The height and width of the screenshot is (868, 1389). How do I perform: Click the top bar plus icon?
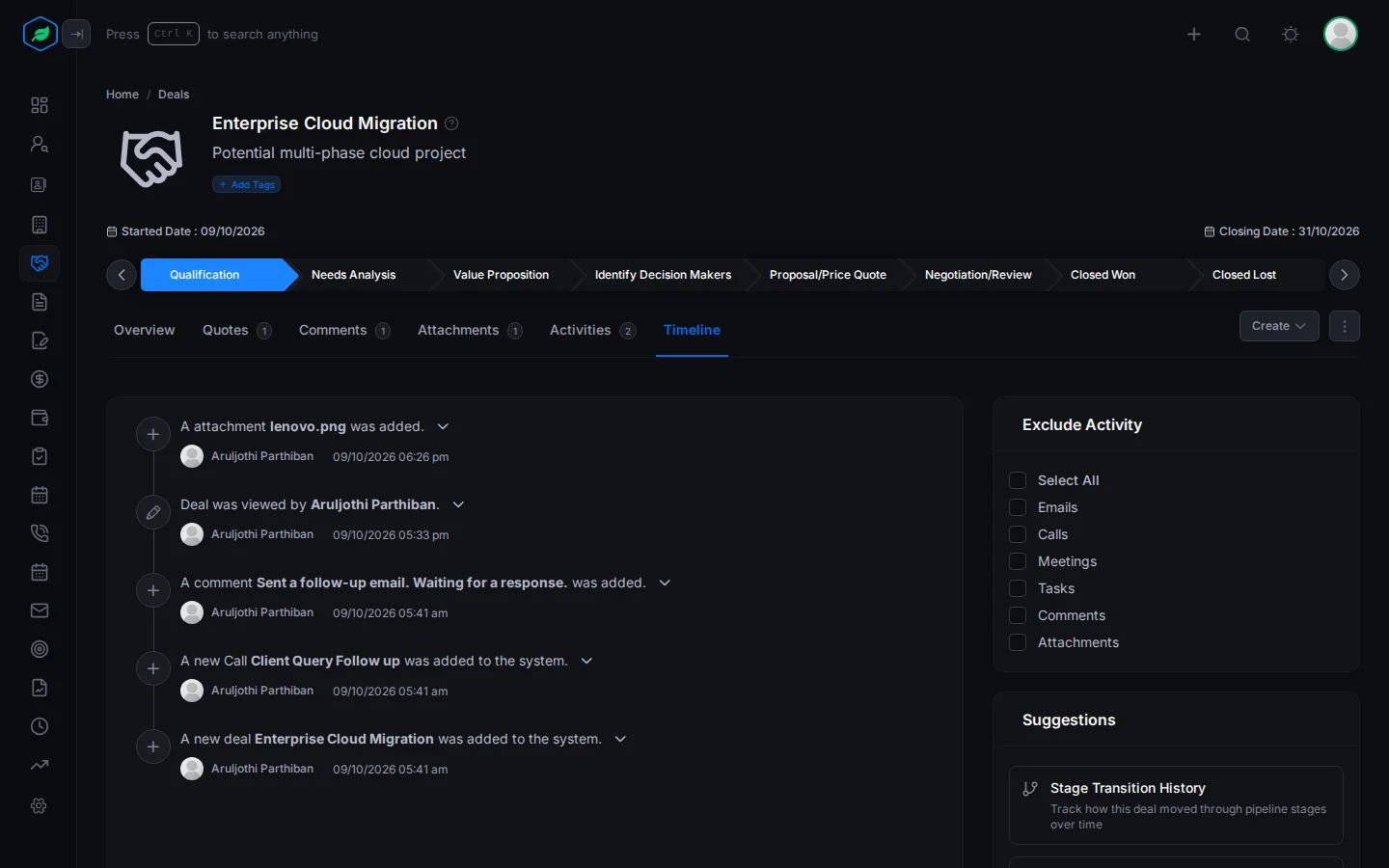(1194, 34)
